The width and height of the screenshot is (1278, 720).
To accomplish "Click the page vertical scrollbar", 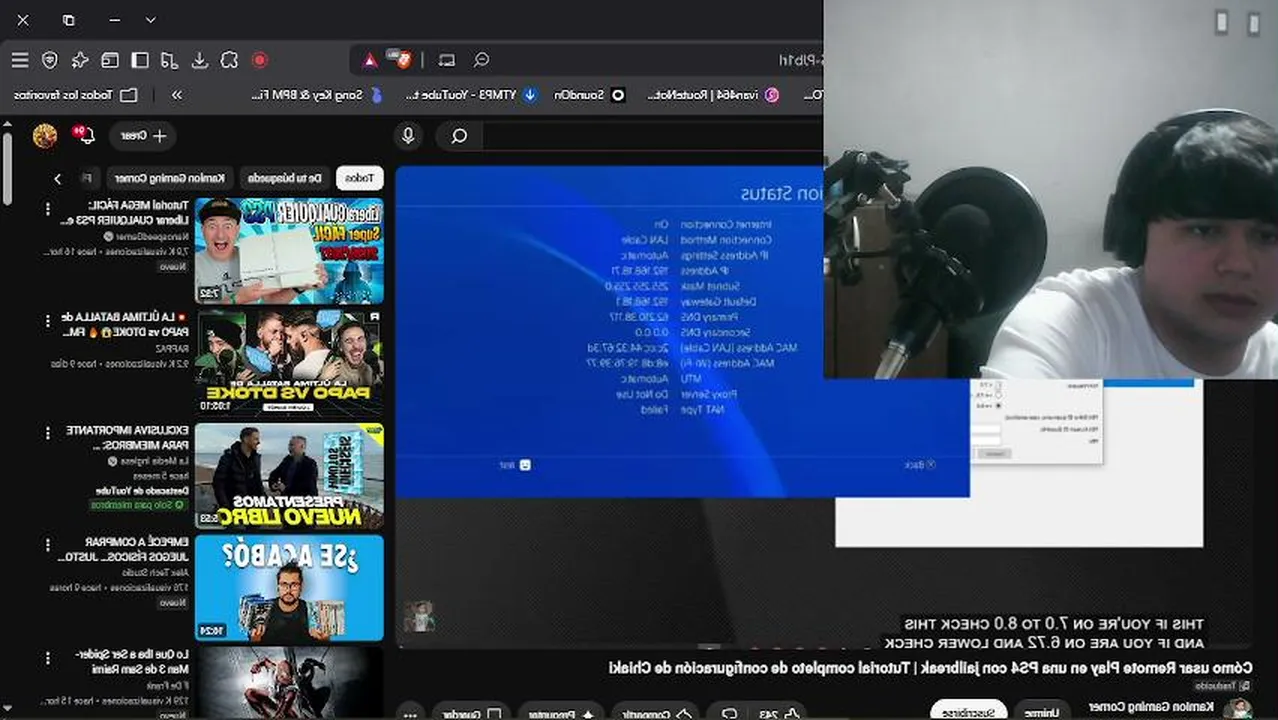I will click(x=7, y=168).
